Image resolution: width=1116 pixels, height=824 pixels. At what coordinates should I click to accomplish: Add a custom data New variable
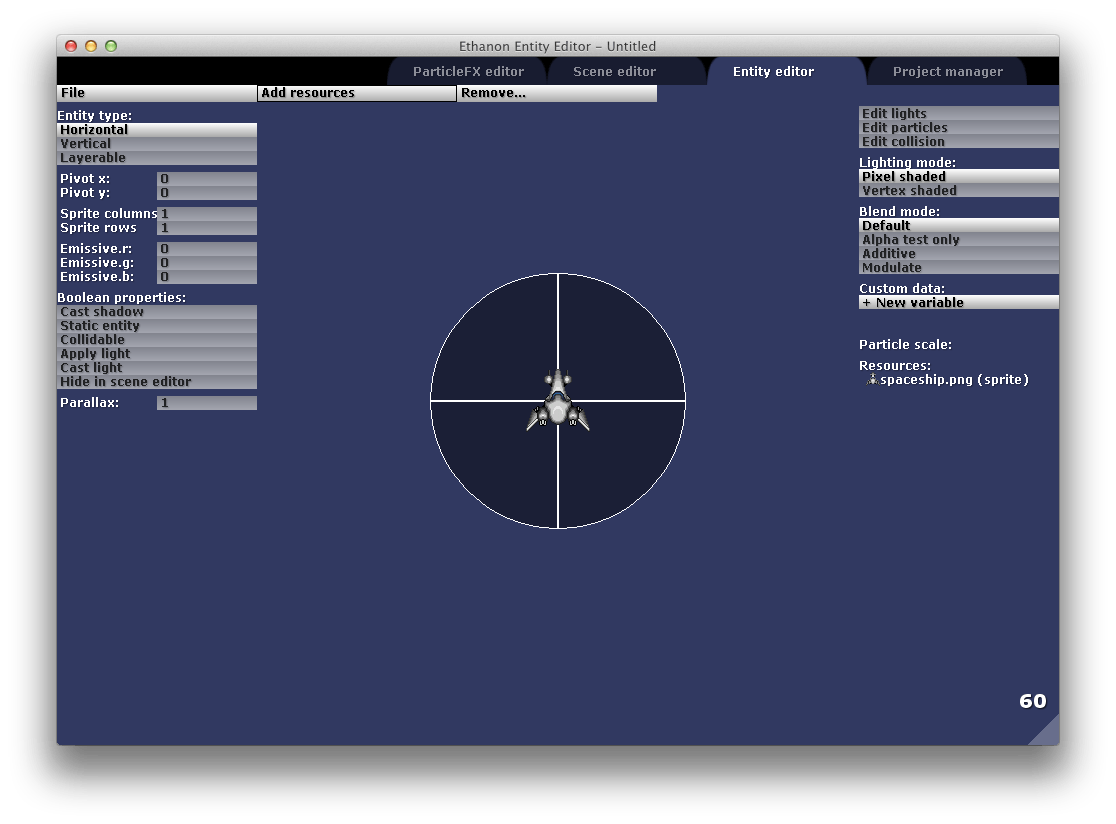pos(958,303)
